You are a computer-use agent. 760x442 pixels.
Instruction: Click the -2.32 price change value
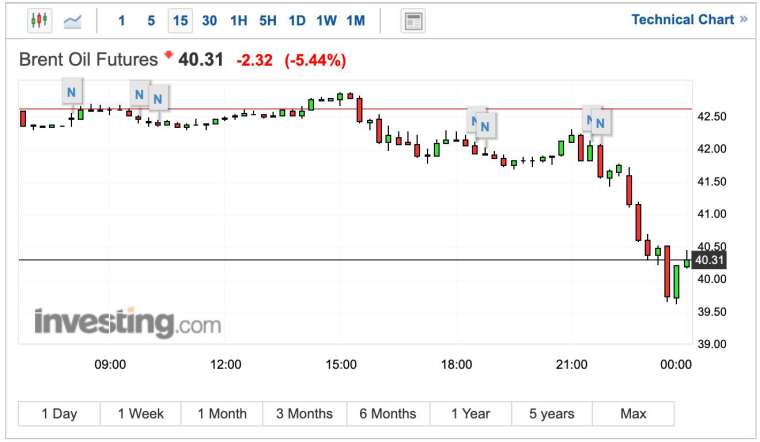click(254, 61)
